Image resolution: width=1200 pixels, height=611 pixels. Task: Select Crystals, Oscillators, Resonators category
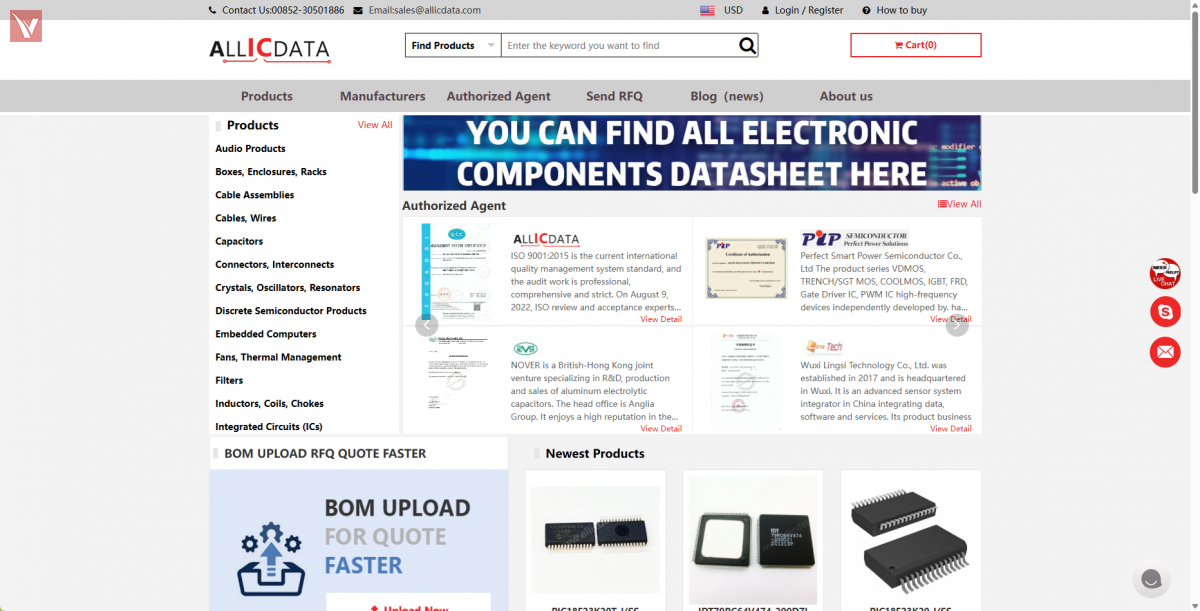pos(288,288)
